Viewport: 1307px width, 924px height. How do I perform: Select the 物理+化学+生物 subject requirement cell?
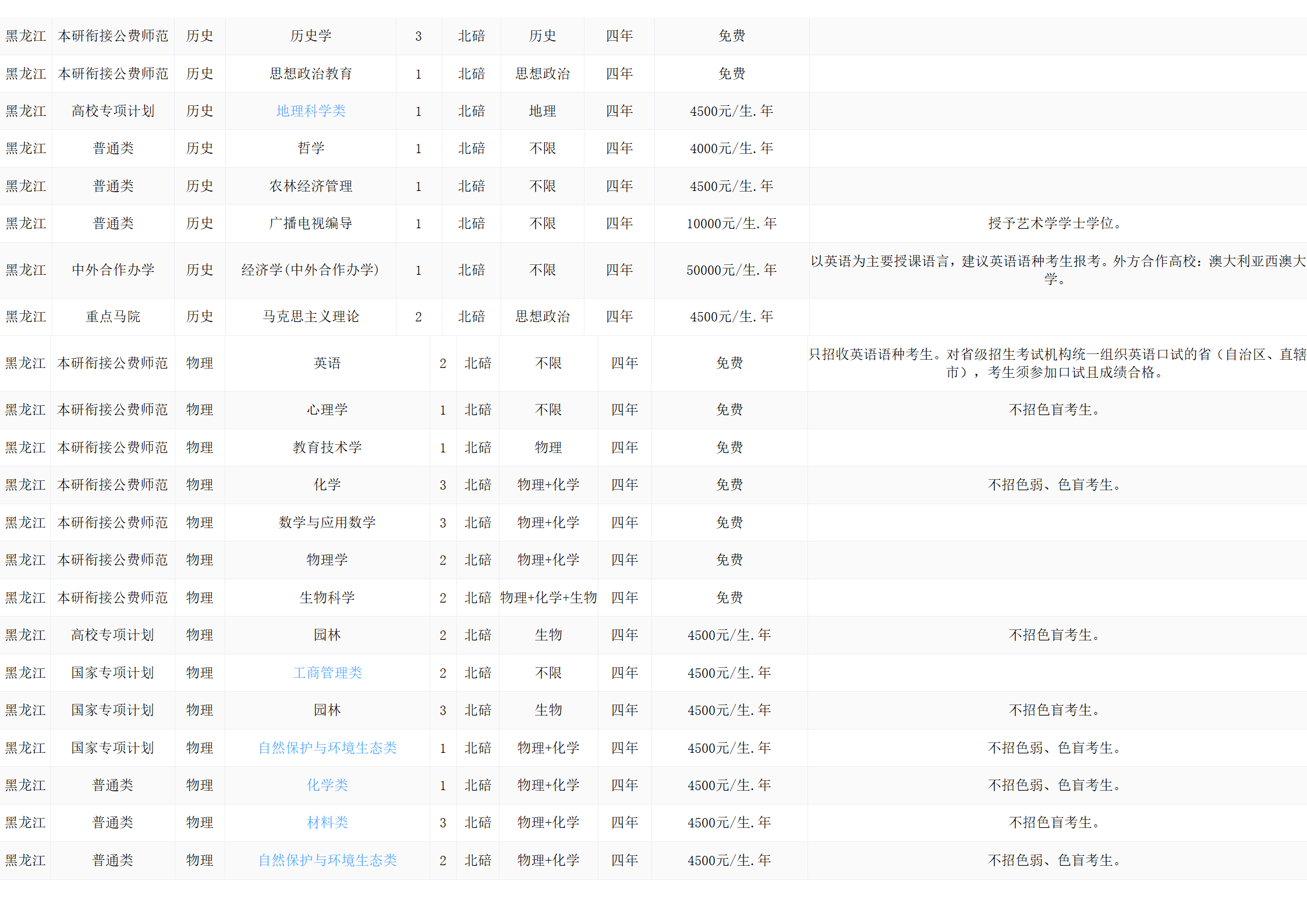(548, 597)
